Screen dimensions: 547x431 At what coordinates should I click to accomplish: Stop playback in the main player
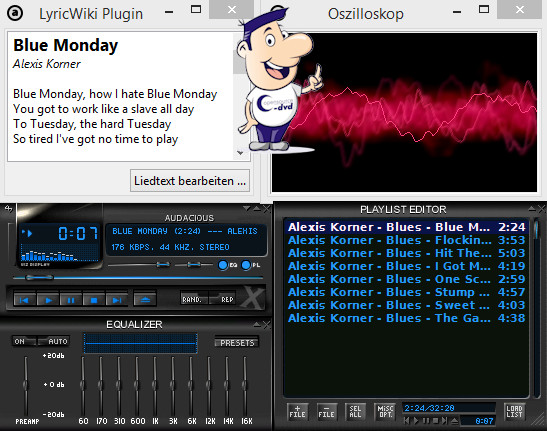tap(94, 300)
